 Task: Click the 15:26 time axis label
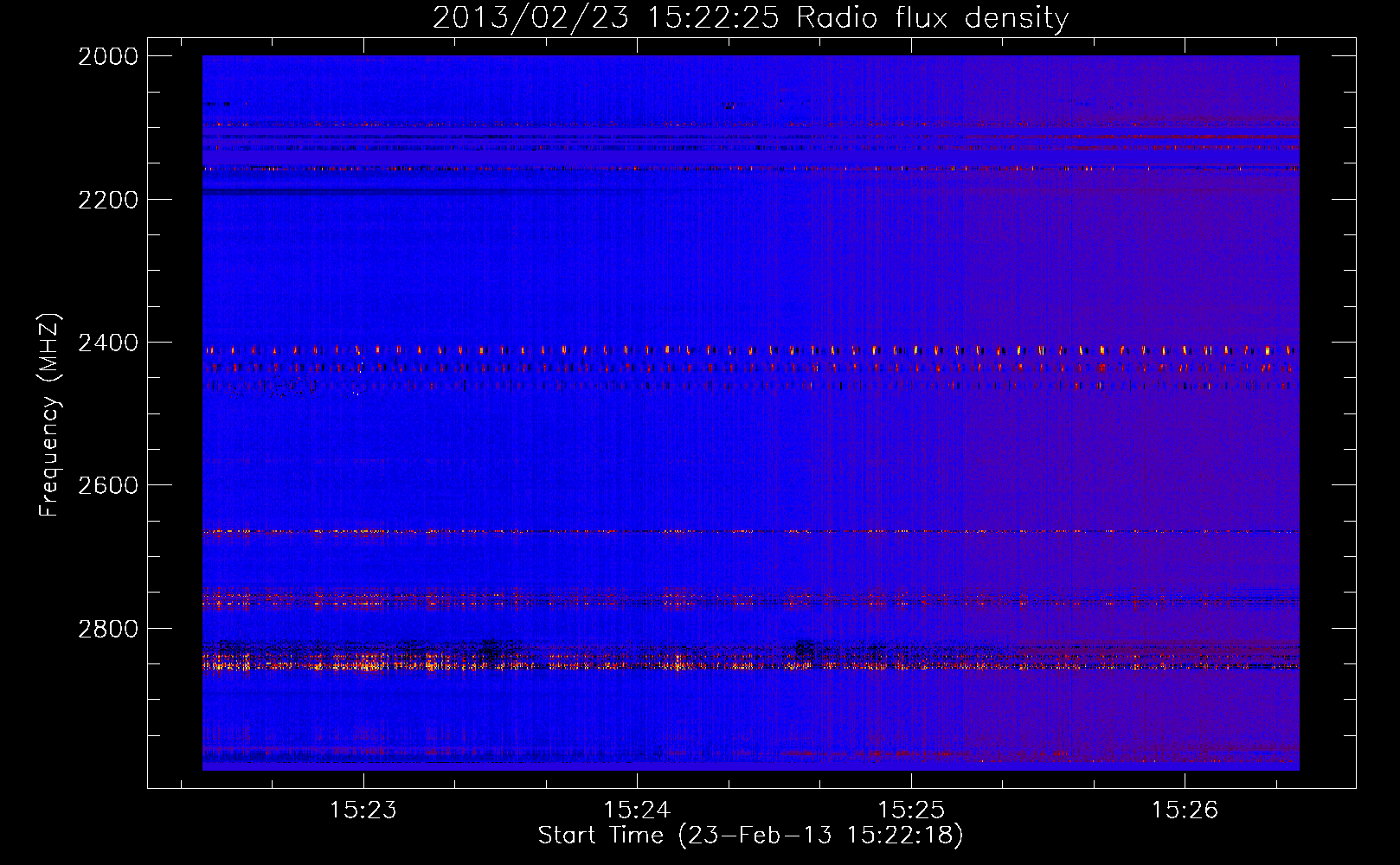pos(1184,810)
